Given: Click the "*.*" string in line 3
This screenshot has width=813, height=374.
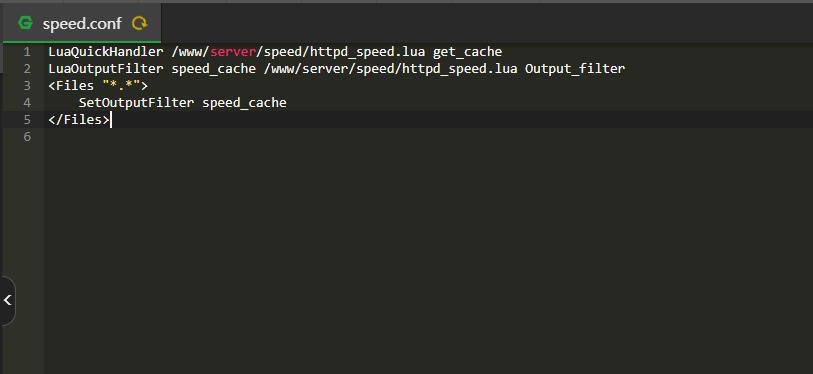Looking at the screenshot, I should pyautogui.click(x=121, y=86).
